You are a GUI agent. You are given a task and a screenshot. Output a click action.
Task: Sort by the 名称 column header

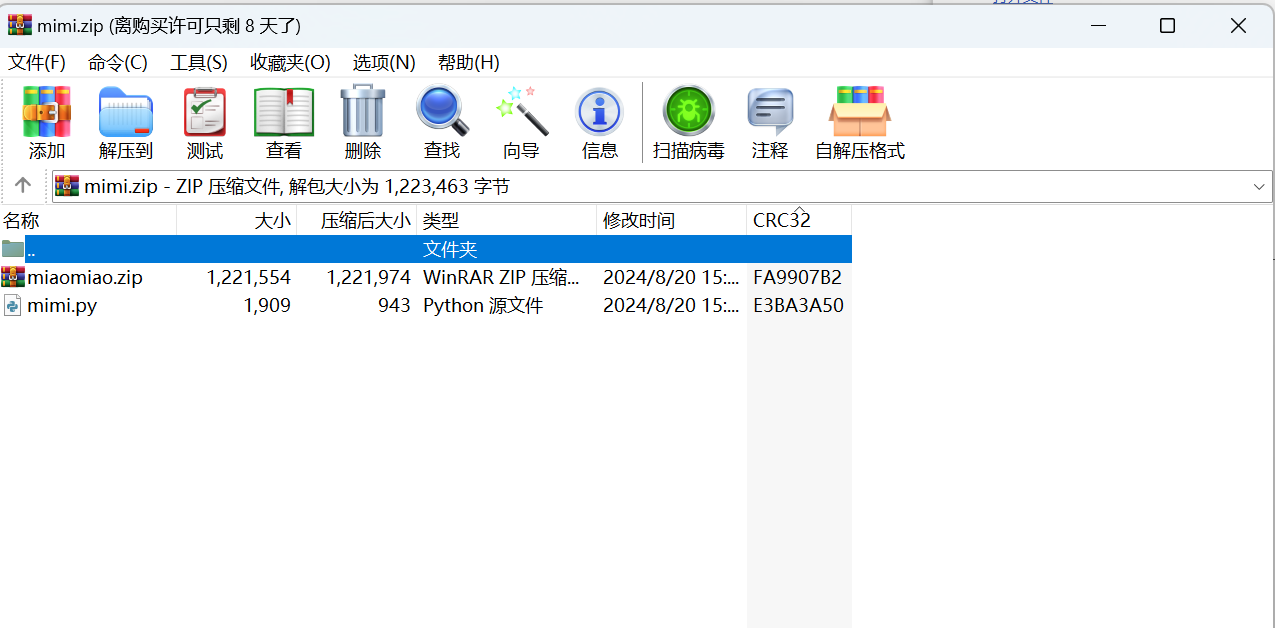pos(88,221)
